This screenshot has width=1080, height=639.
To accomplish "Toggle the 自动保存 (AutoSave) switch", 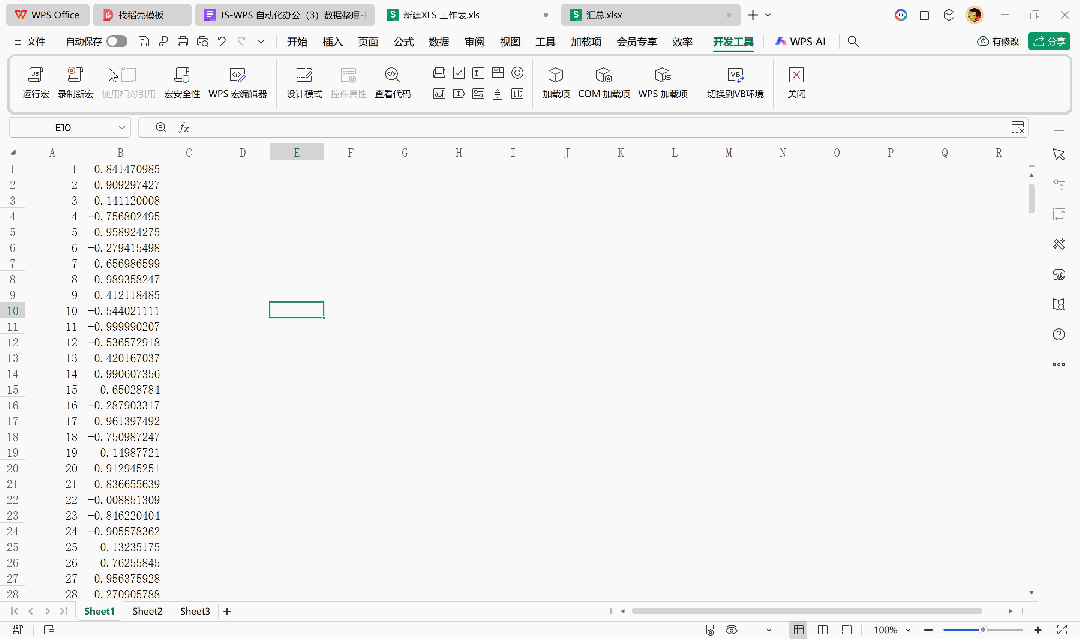I will point(119,41).
